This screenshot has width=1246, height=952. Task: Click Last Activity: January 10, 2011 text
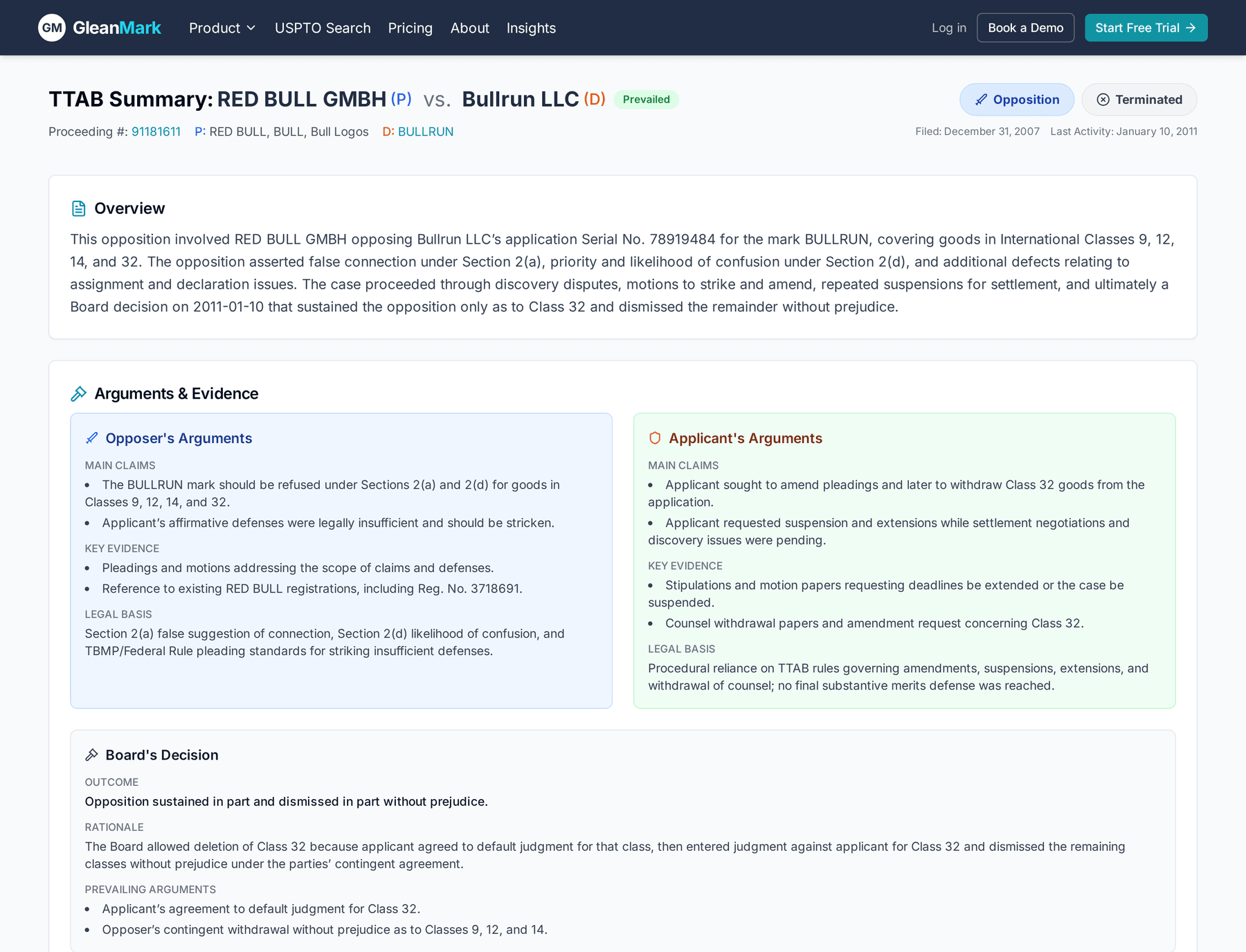[x=1124, y=132]
